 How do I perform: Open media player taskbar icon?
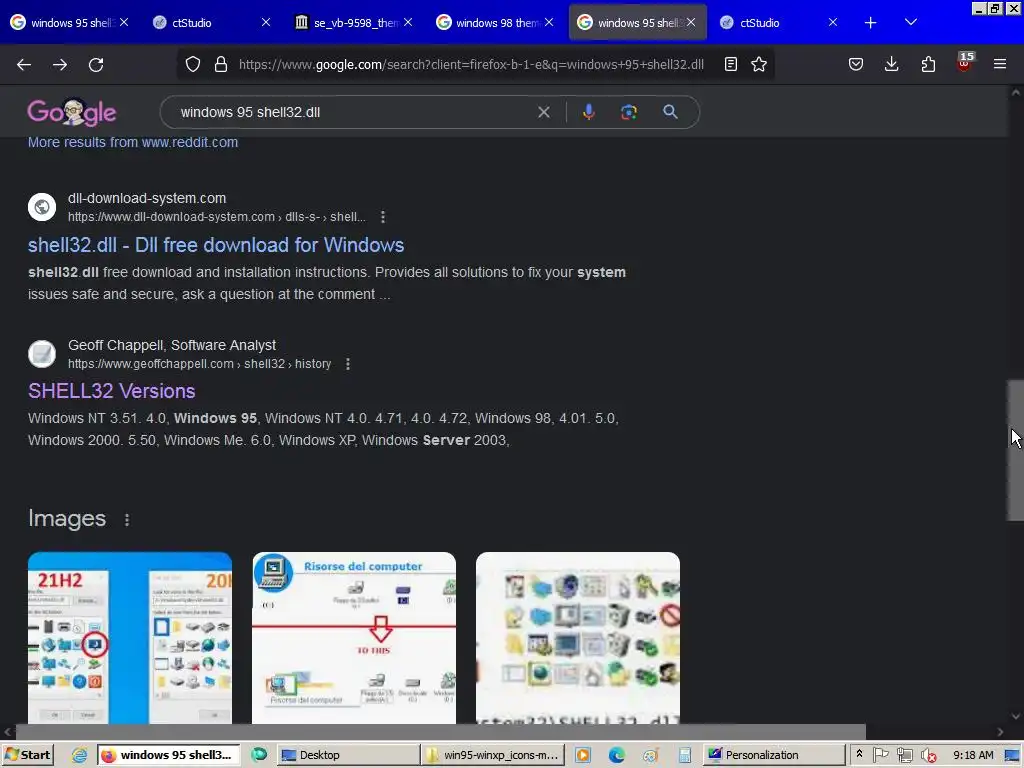583,755
